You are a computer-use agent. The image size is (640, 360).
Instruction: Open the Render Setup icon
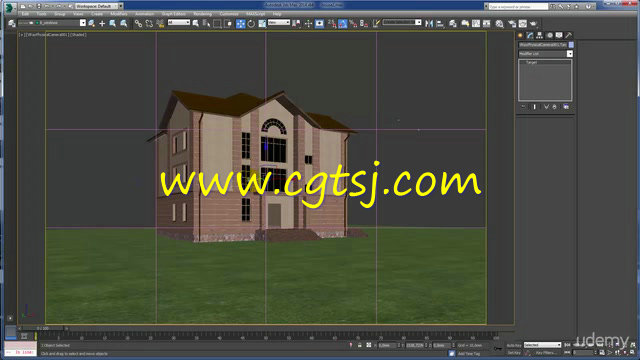click(x=512, y=24)
